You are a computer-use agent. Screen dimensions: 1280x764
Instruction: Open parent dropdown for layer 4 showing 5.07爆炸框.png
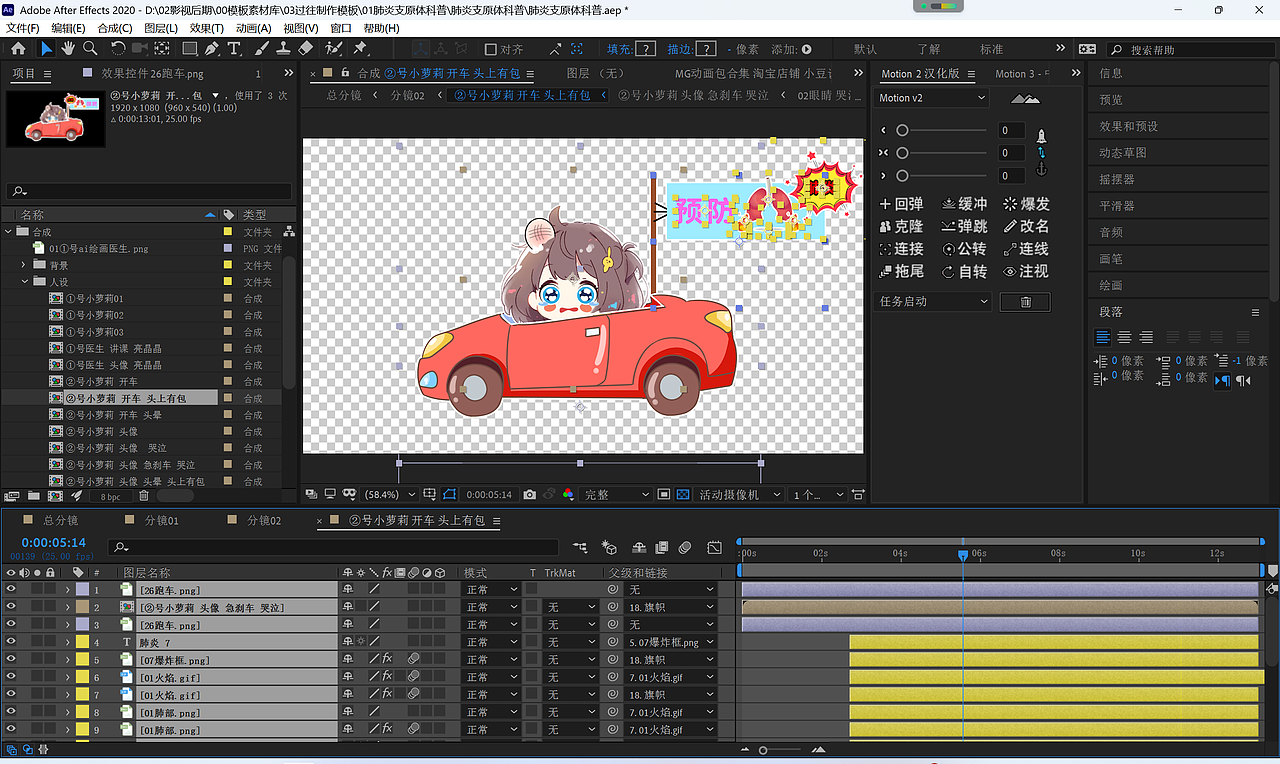click(671, 642)
